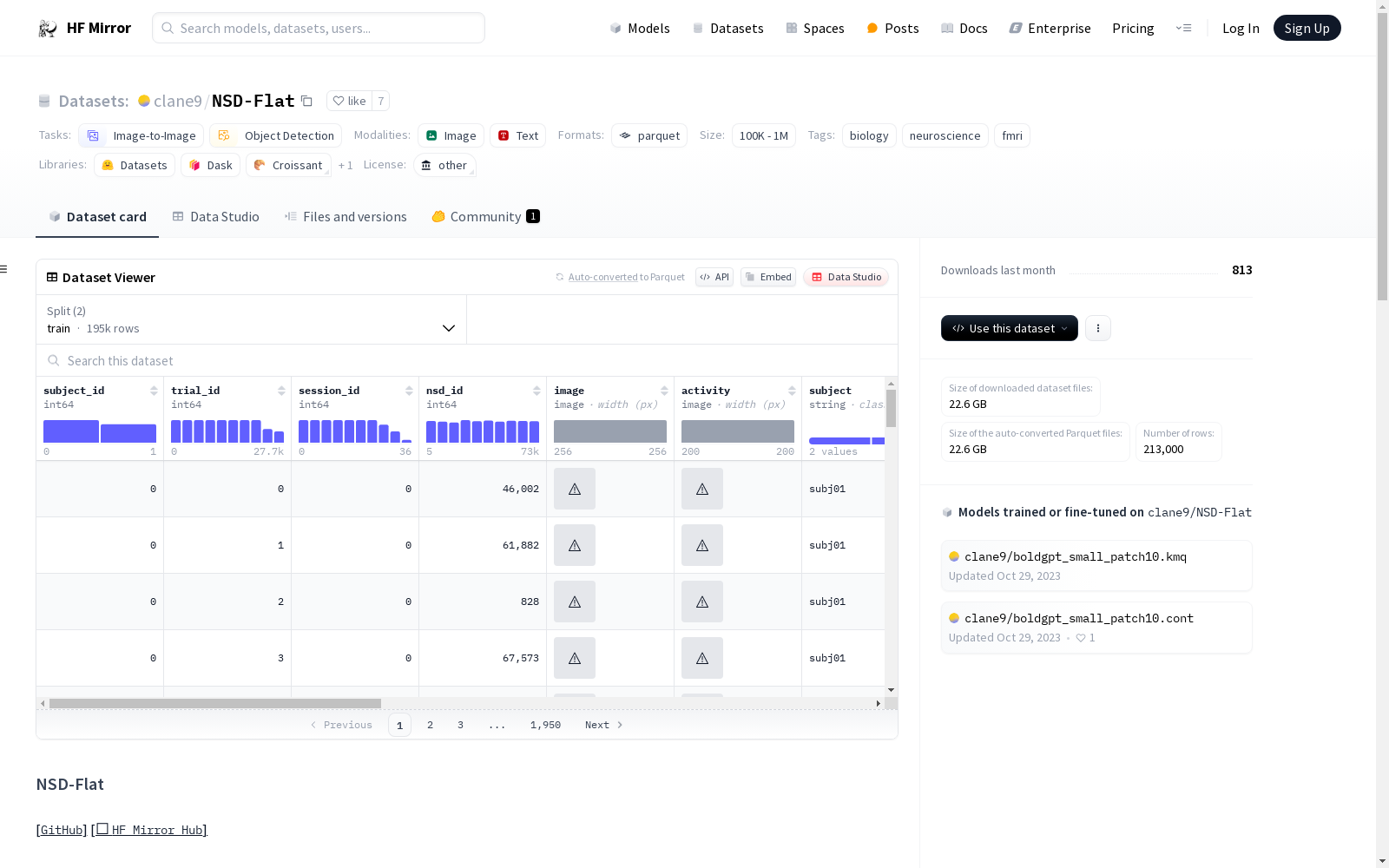Screen dimensions: 1389x868
Task: Open the activity warning icon for nsd_id 828
Action: 702,602
